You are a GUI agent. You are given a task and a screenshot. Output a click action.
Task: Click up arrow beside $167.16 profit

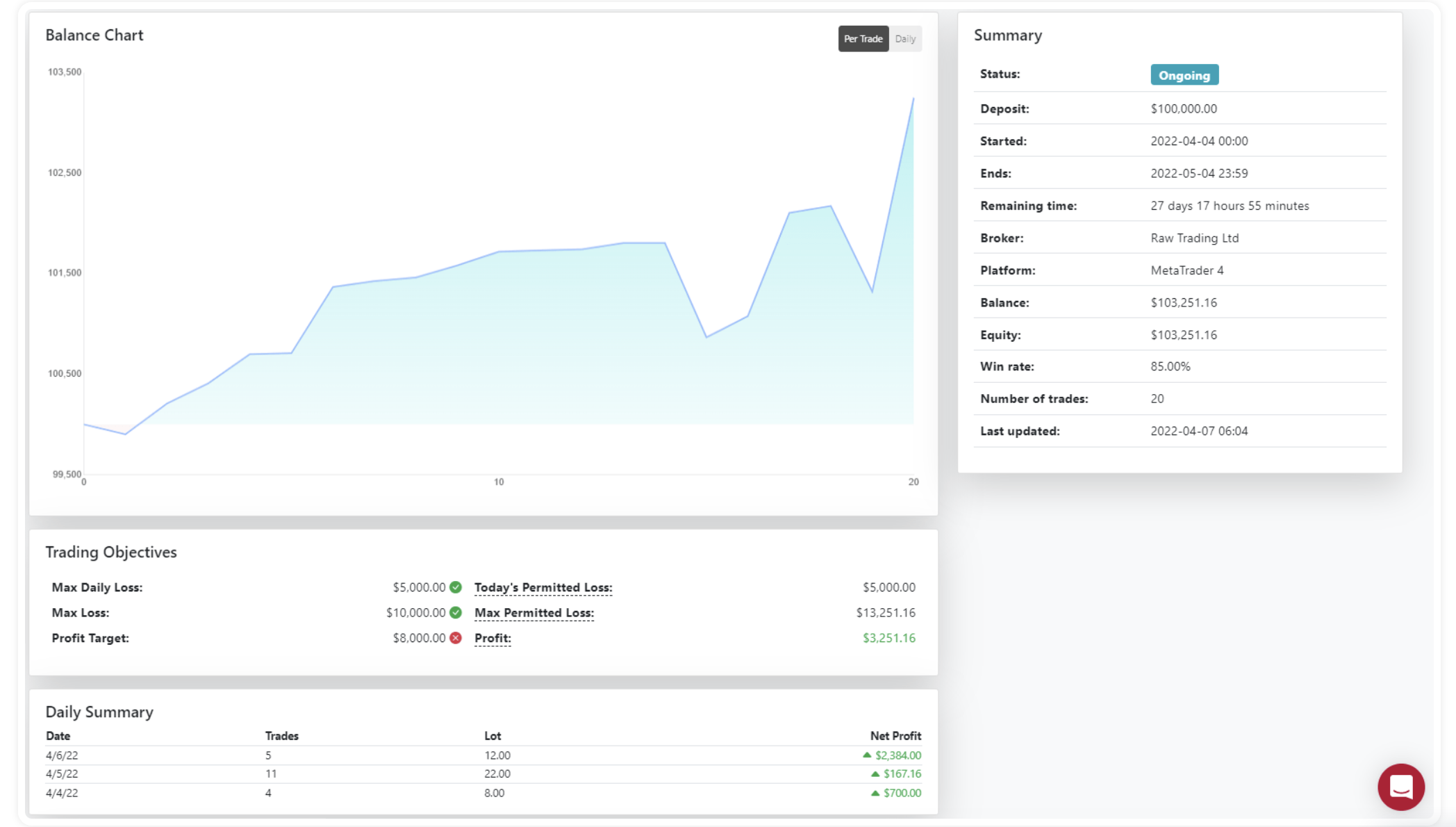(875, 773)
